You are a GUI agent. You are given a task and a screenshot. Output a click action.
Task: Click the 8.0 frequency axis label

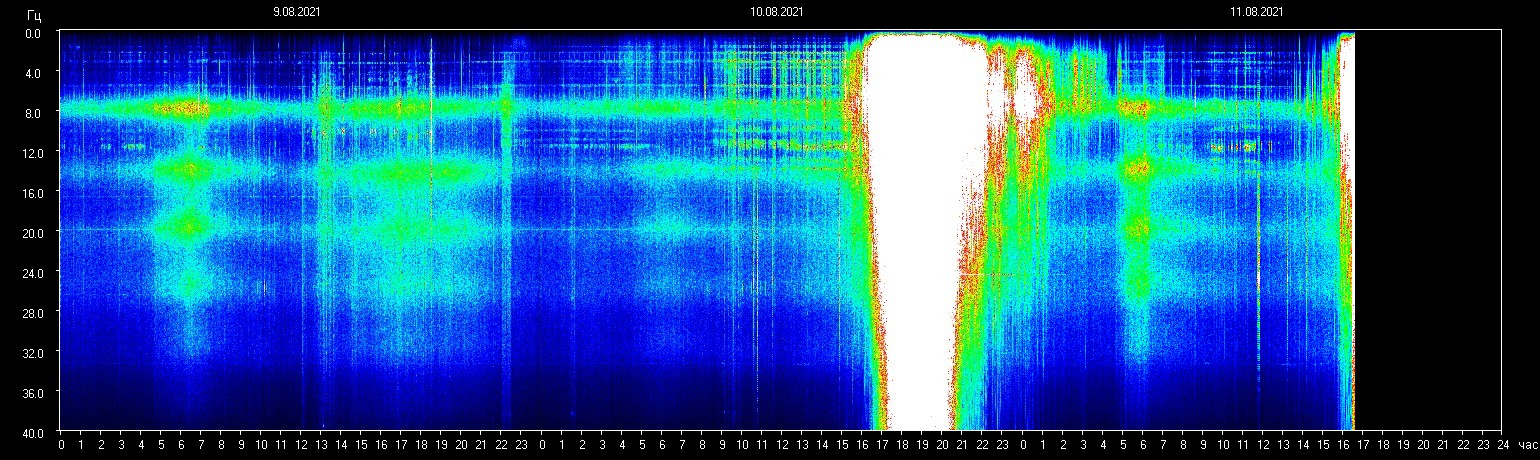[32, 113]
